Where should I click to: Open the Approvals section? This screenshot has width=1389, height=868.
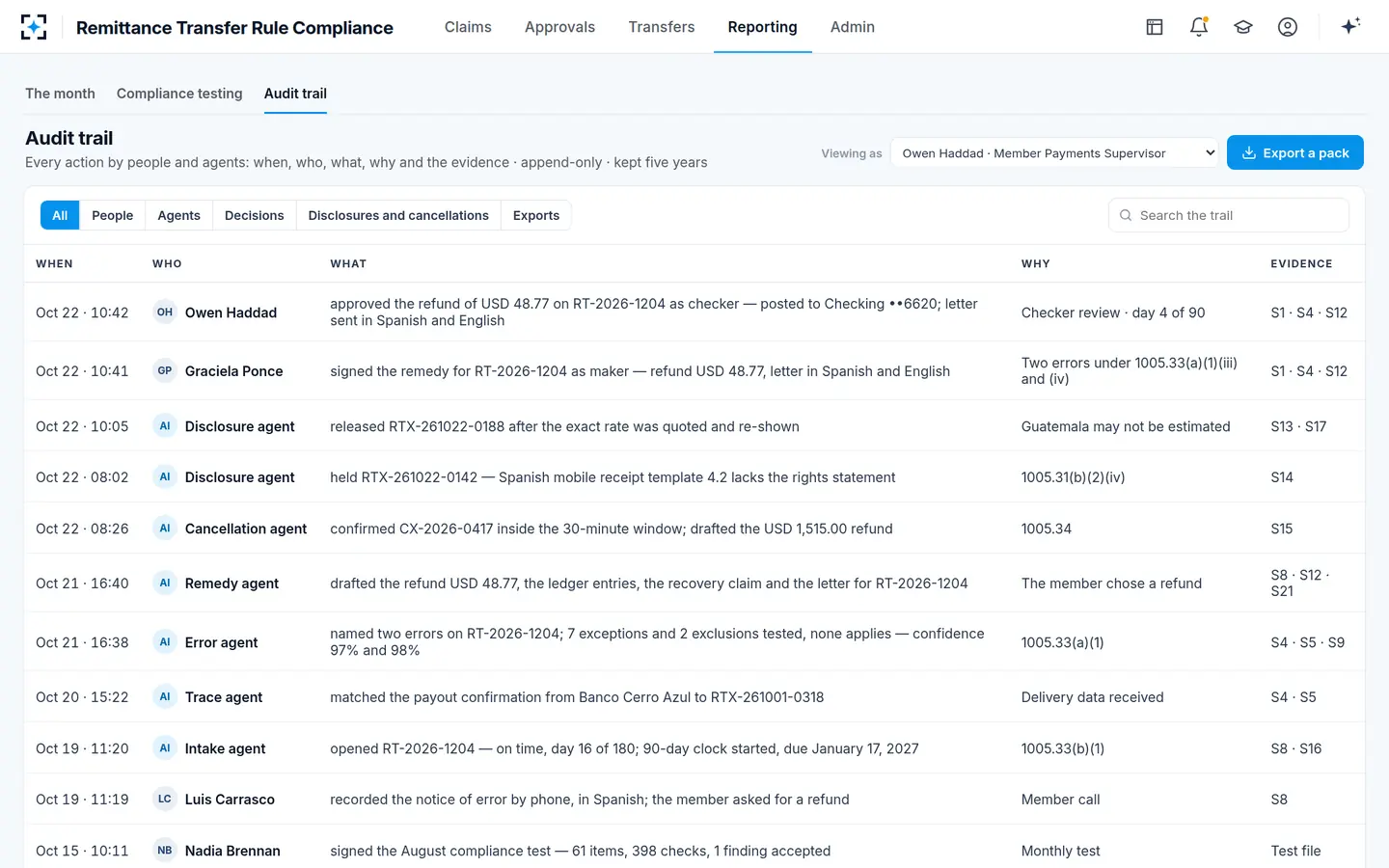(x=559, y=27)
